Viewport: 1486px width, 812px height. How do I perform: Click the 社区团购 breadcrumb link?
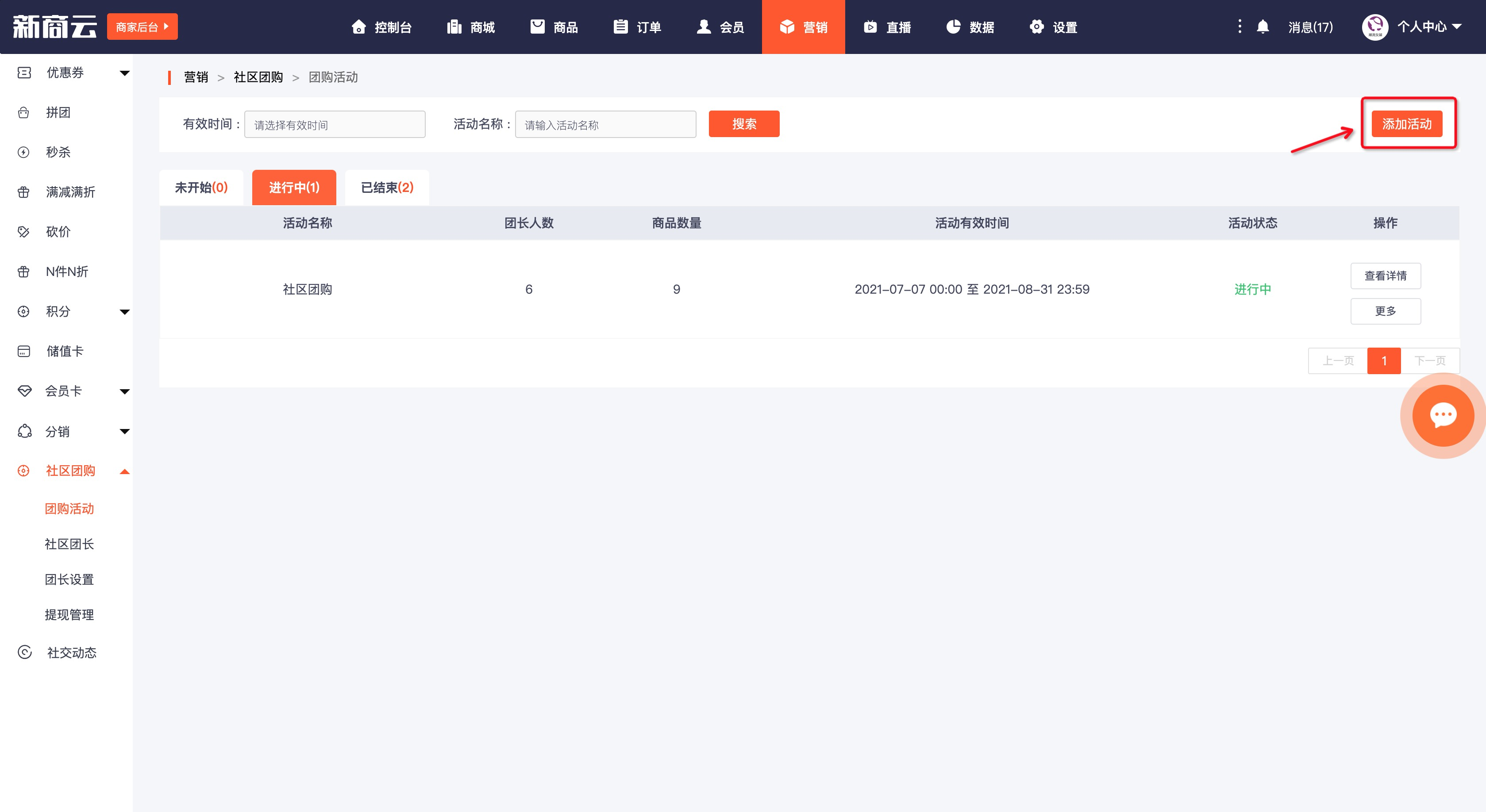[258, 77]
